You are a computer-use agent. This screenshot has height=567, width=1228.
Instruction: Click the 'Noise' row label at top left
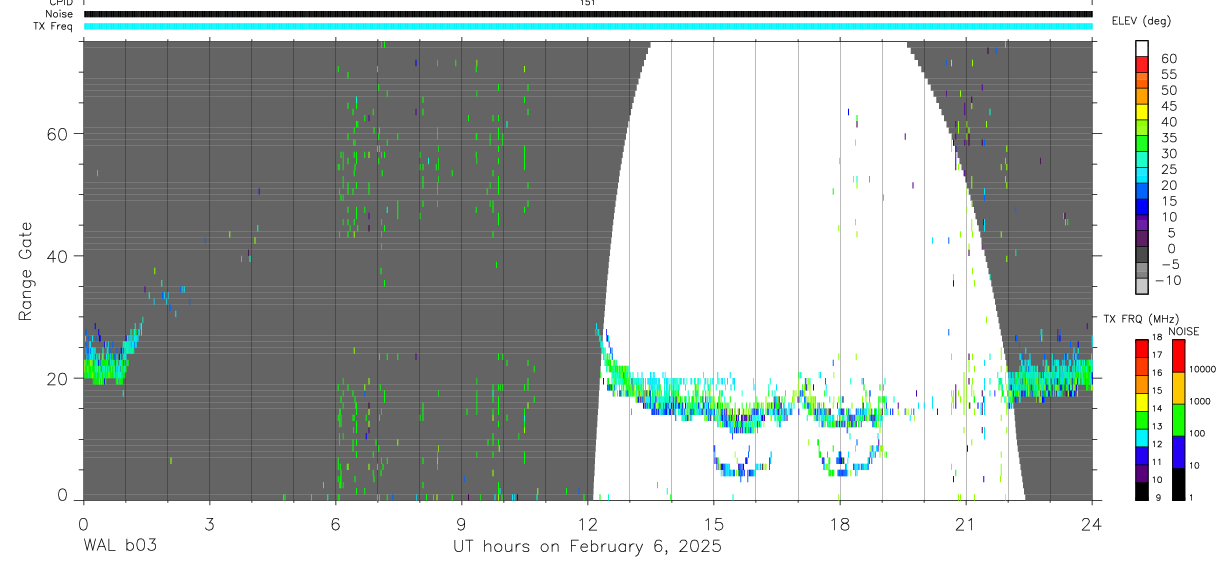[58, 14]
